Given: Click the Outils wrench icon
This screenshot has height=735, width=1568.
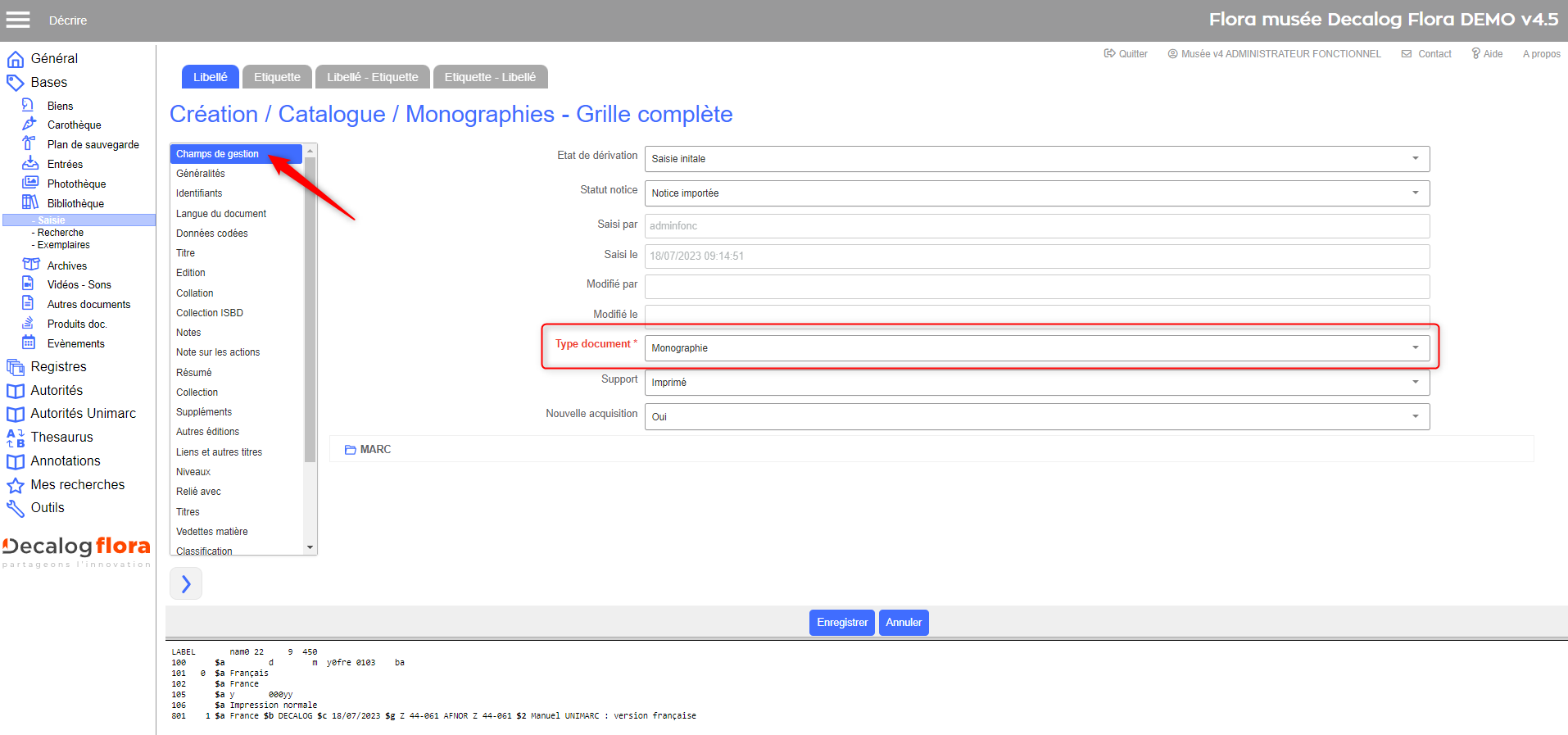Looking at the screenshot, I should (x=15, y=509).
